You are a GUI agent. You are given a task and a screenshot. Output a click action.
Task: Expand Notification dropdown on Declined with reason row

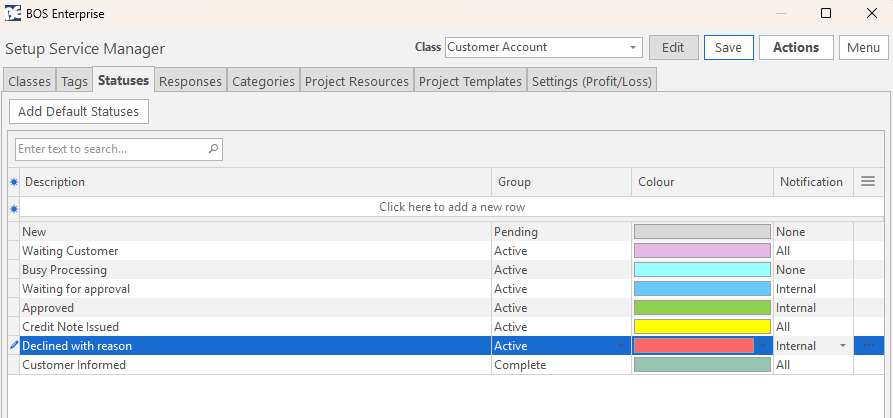(843, 346)
